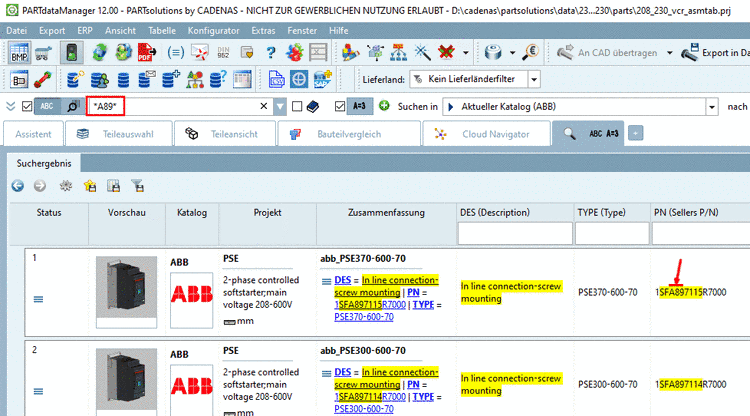
Task: Open the search field history dropdown arrow
Action: 280,107
